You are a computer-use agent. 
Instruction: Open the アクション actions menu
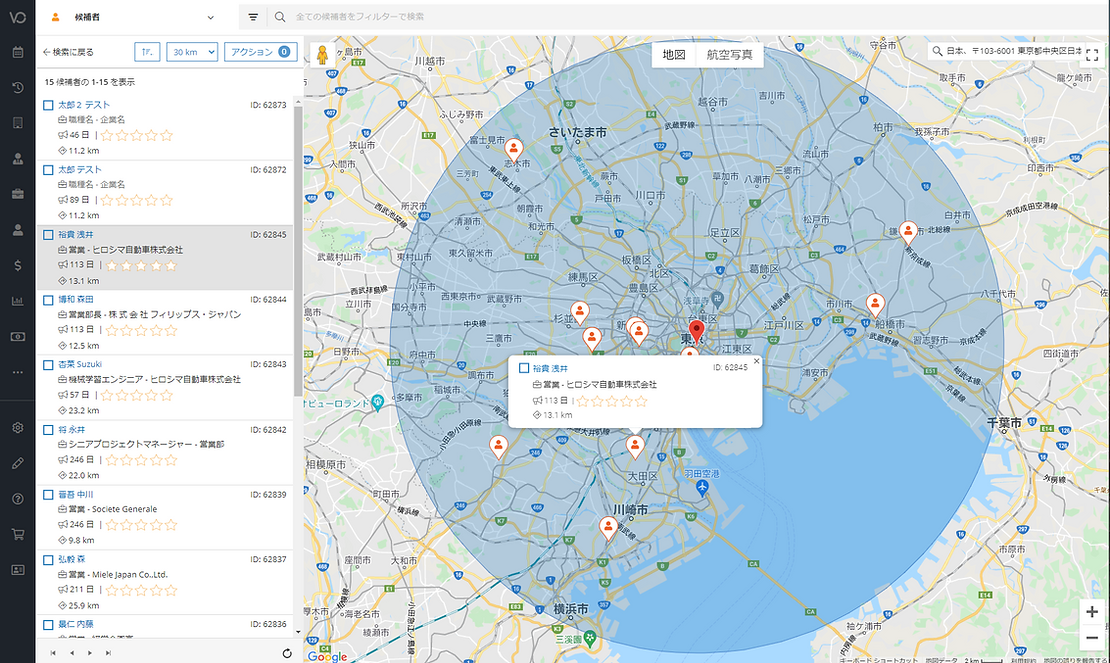point(259,52)
